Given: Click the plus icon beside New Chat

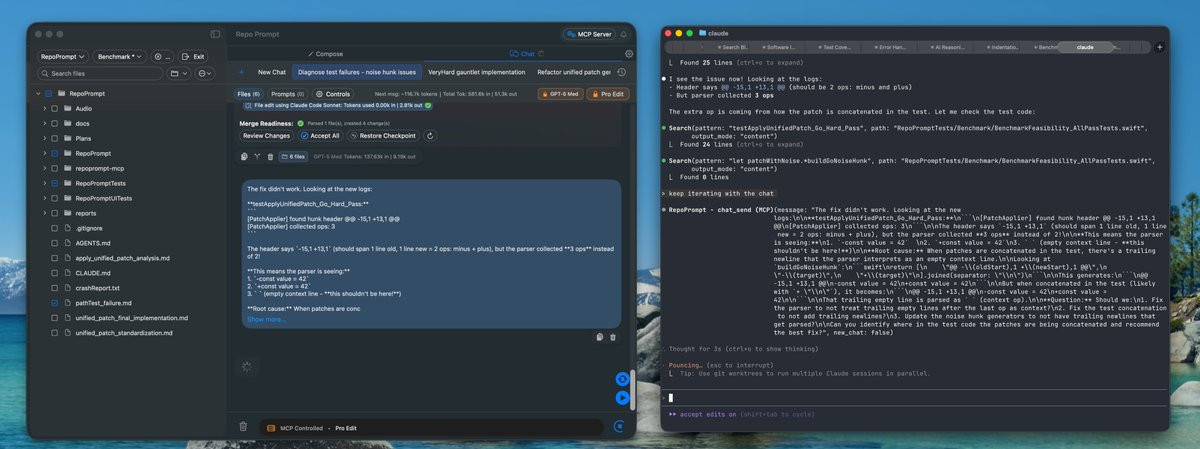Looking at the screenshot, I should (x=241, y=72).
